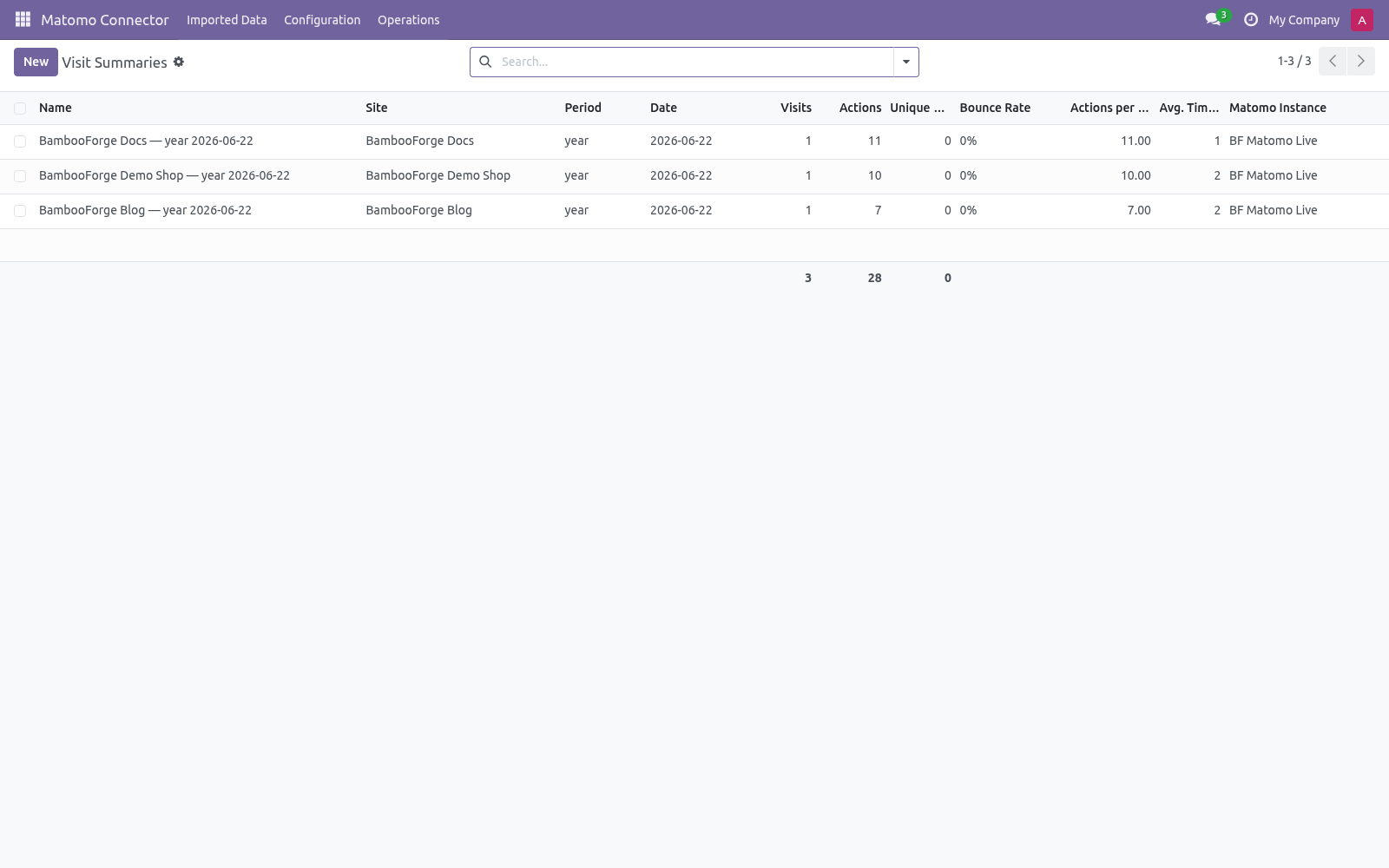Open the conversations messages icon
This screenshot has height=868, width=1389.
(1213, 19)
